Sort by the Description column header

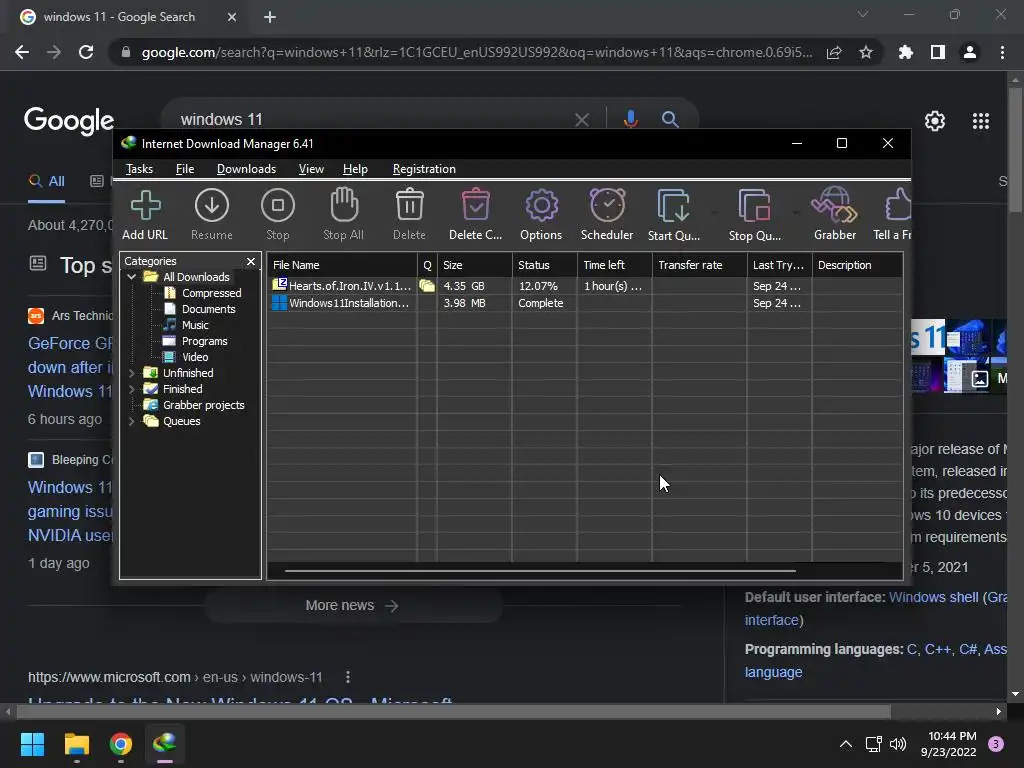pos(857,265)
